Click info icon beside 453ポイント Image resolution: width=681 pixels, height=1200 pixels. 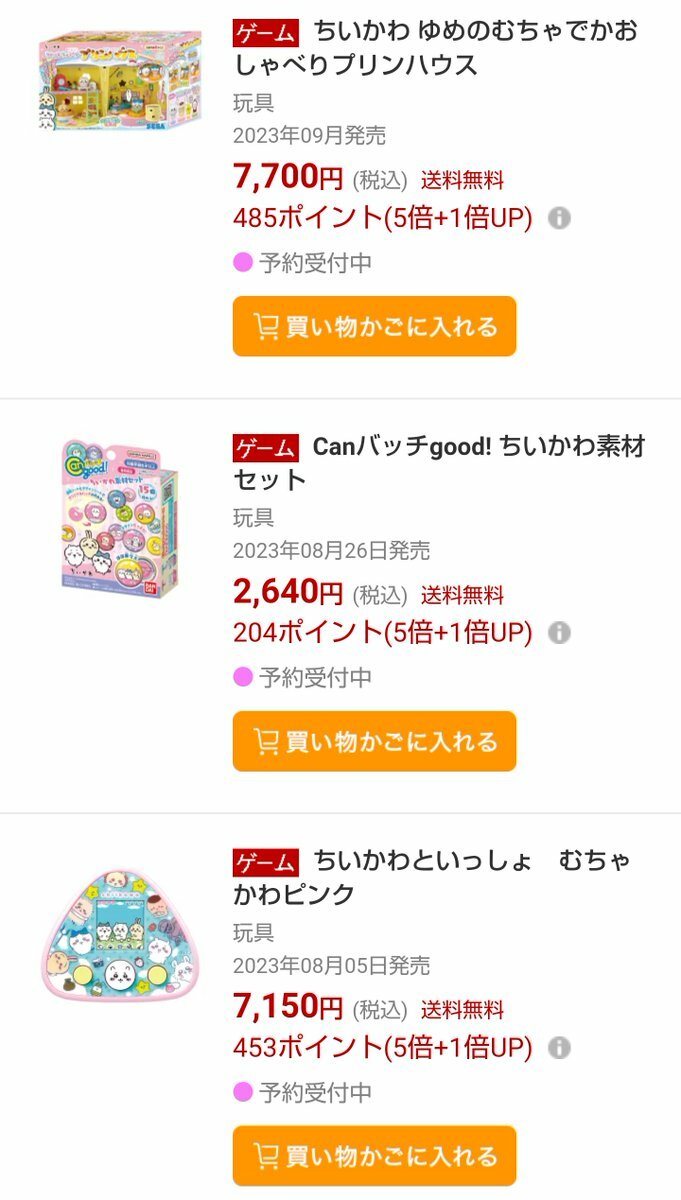(x=560, y=1047)
